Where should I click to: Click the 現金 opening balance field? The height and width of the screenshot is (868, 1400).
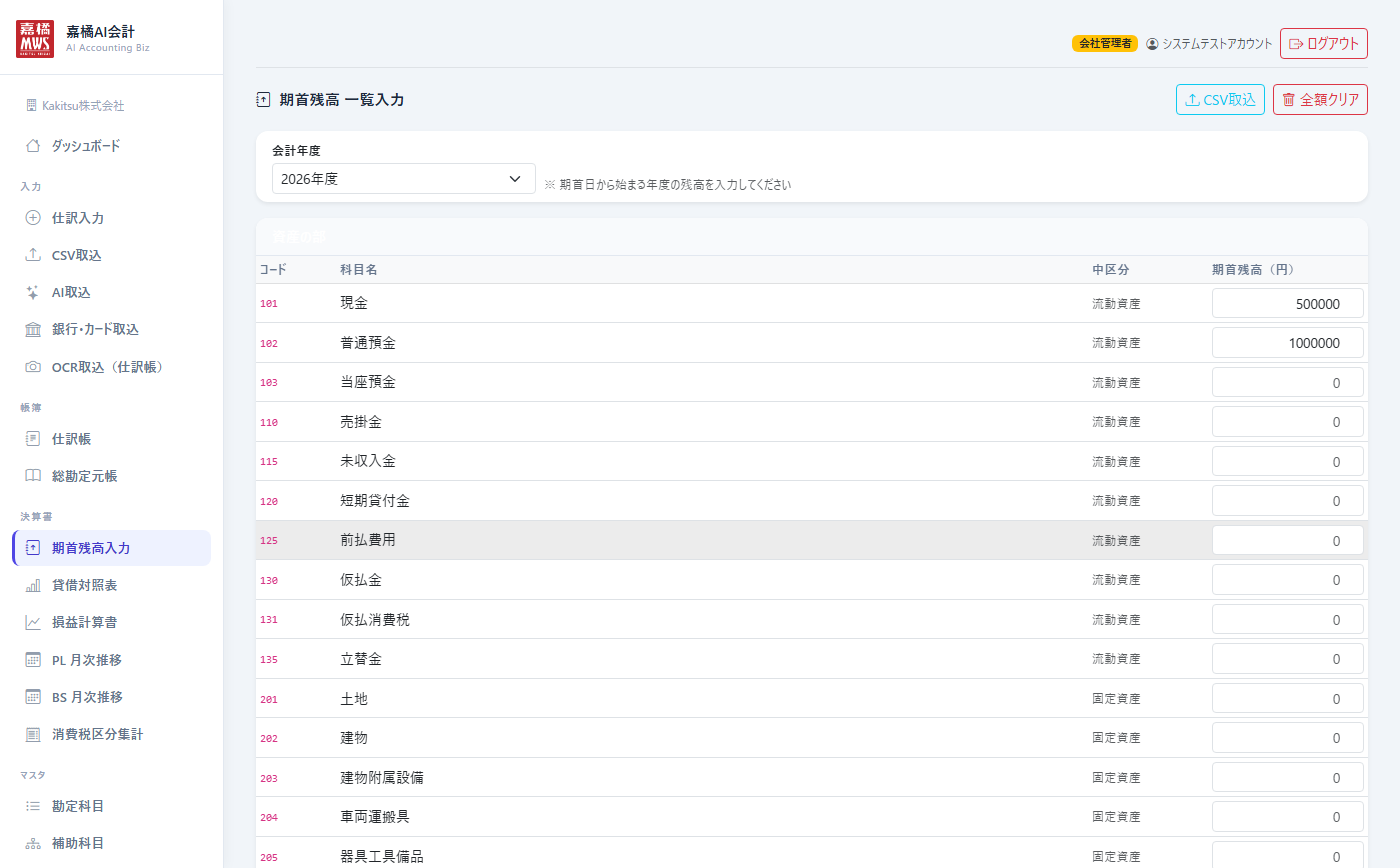(x=1288, y=304)
